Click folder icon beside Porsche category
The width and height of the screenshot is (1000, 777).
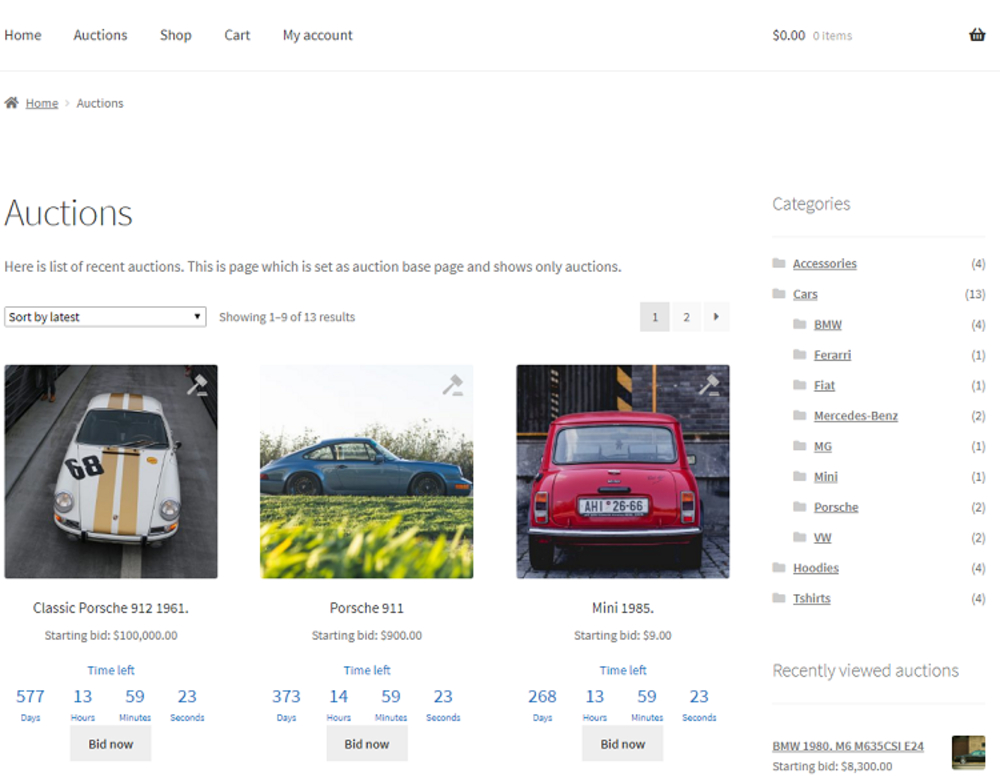click(800, 507)
